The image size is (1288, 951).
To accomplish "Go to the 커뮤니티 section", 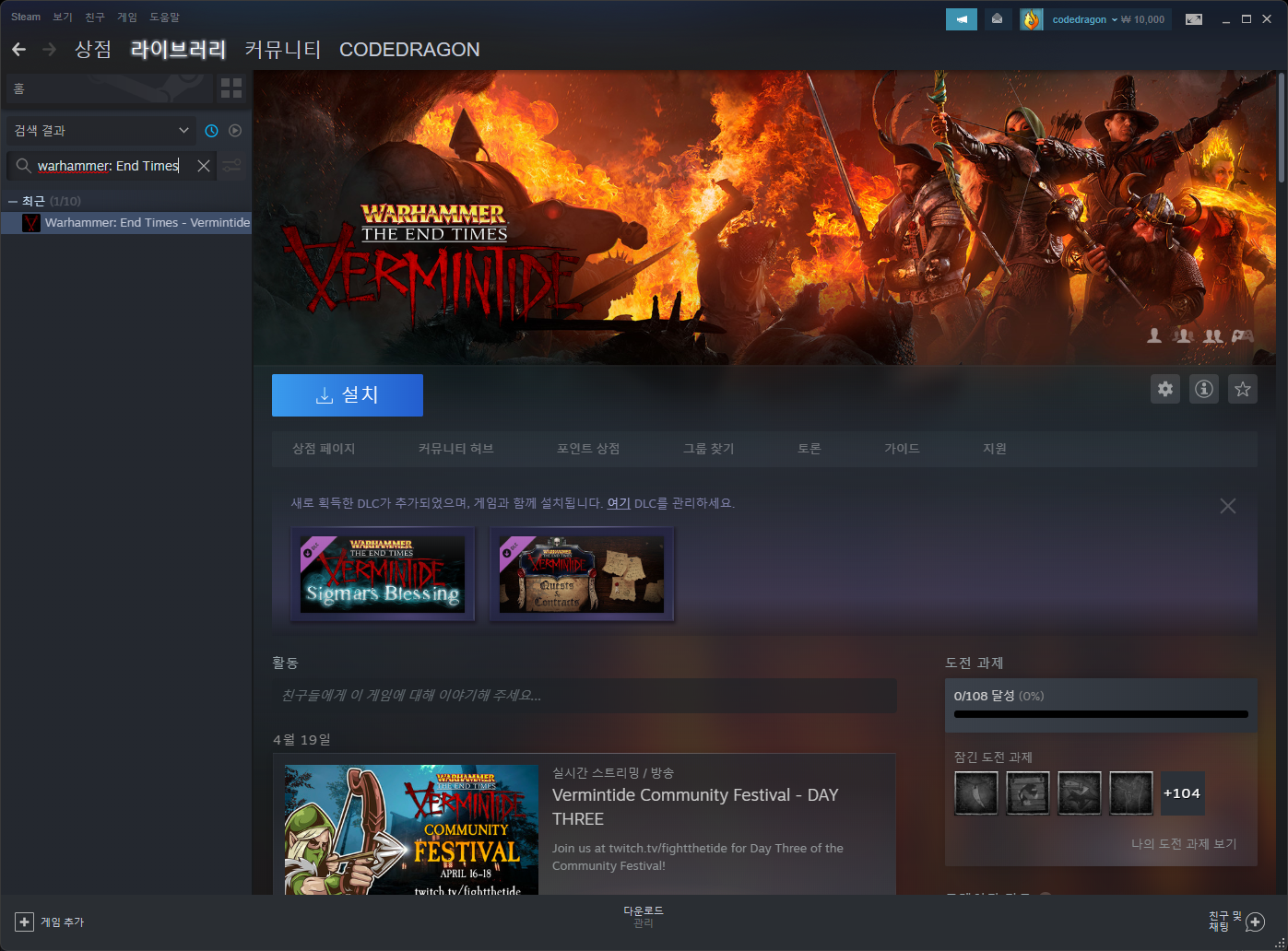I will (x=283, y=50).
